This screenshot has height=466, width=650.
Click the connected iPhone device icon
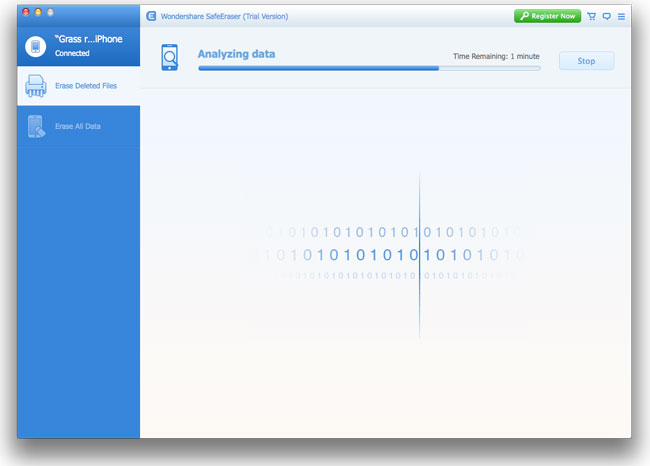[x=36, y=46]
